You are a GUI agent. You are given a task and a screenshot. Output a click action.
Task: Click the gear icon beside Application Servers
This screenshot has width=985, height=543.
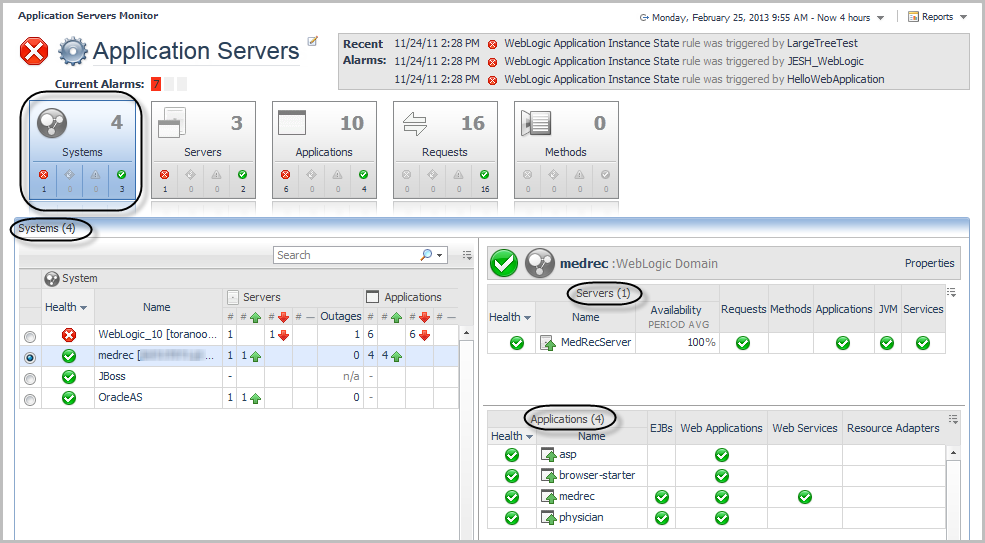(x=72, y=51)
